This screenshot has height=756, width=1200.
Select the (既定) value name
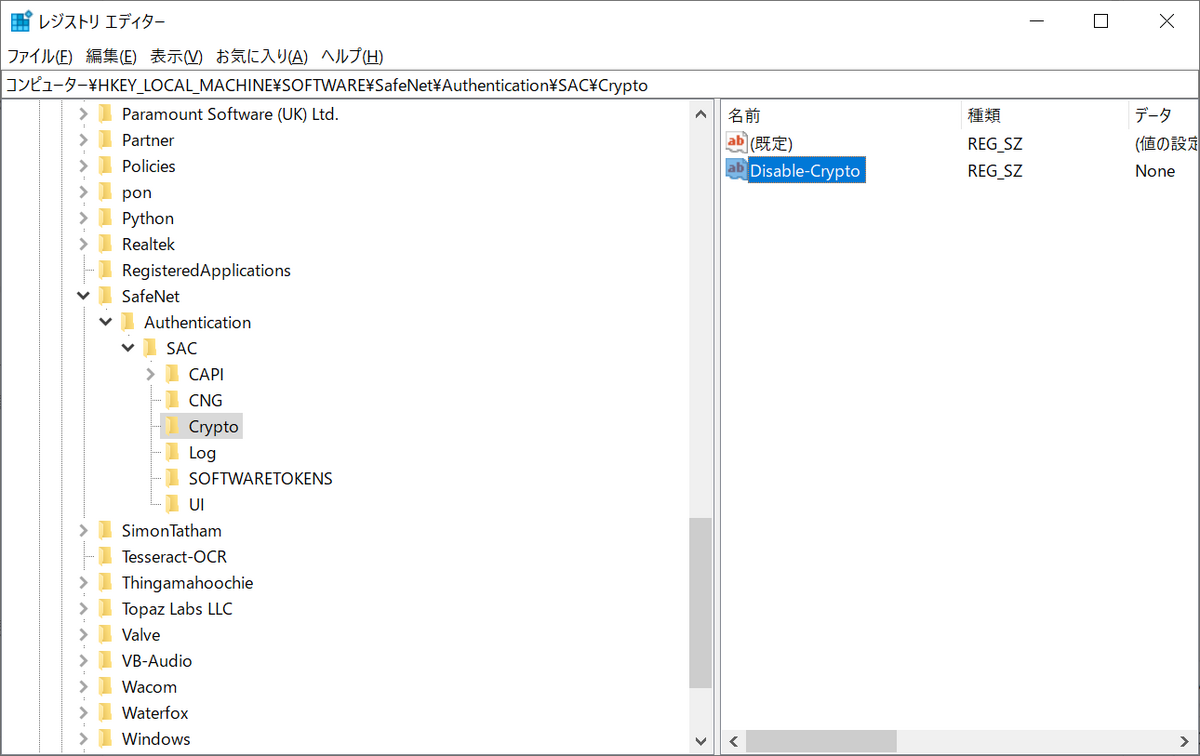tap(771, 144)
